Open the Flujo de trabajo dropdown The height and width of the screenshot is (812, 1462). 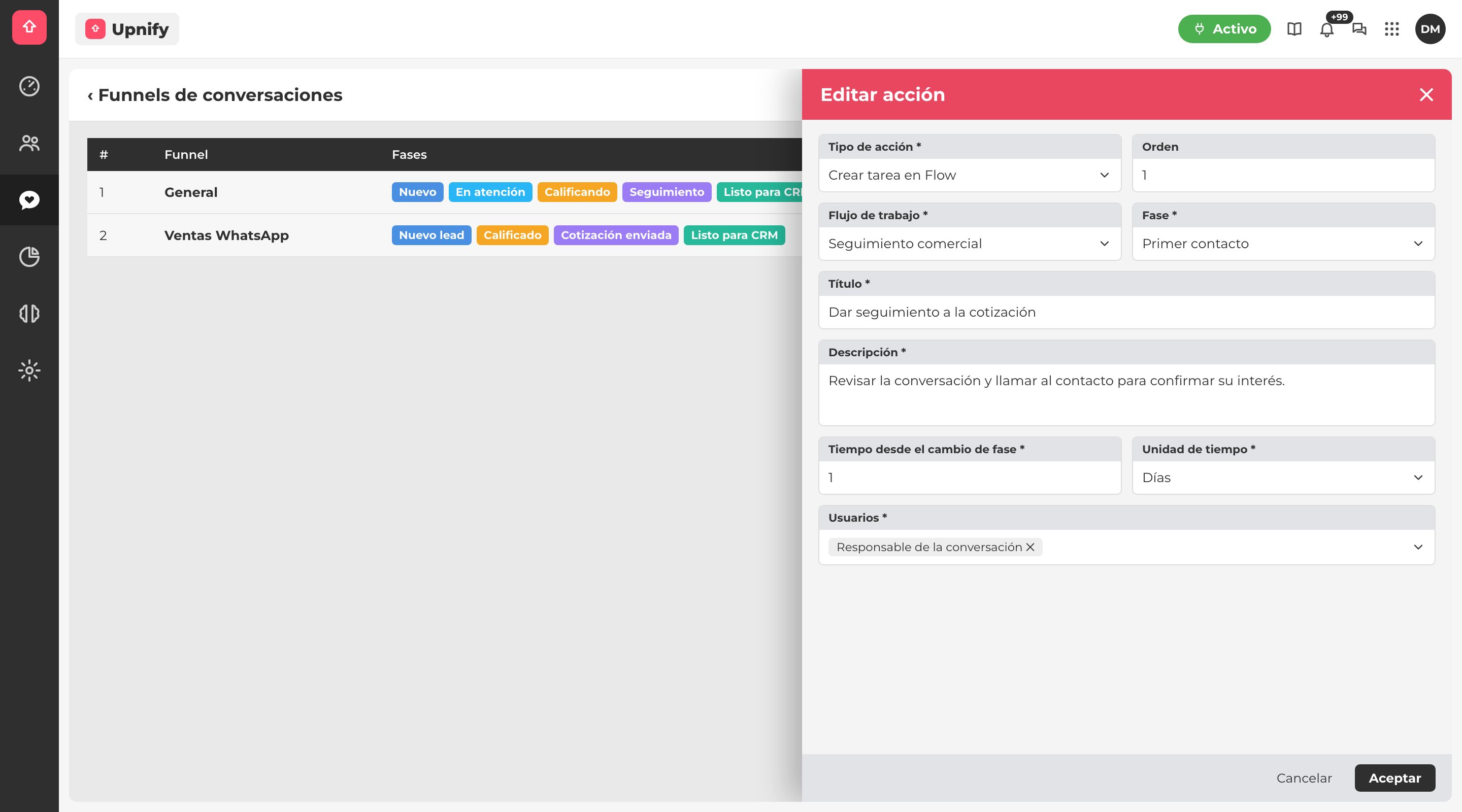point(970,244)
